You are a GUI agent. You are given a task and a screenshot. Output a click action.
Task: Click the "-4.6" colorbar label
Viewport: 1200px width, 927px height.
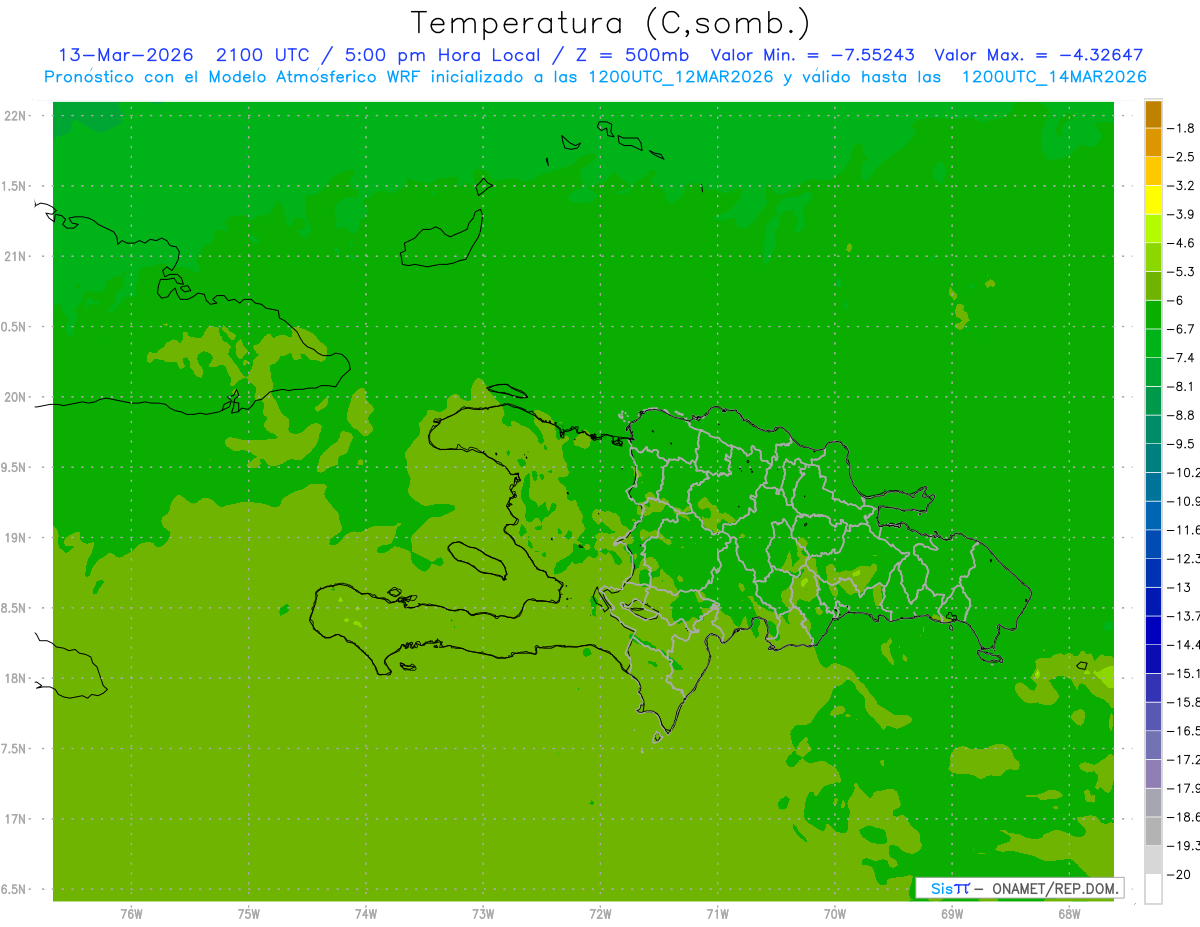(x=1182, y=243)
